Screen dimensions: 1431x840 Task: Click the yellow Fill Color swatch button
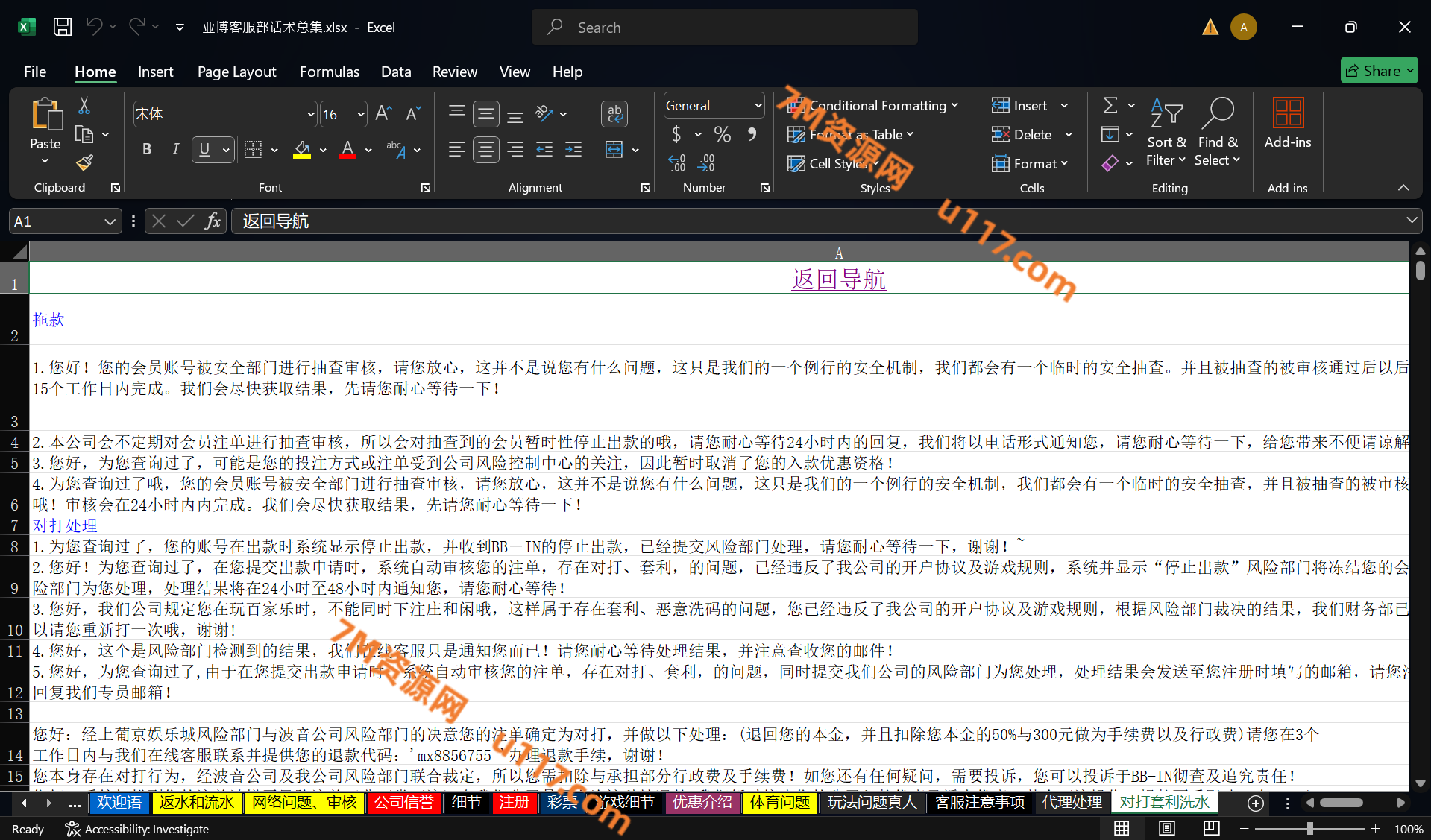(302, 150)
